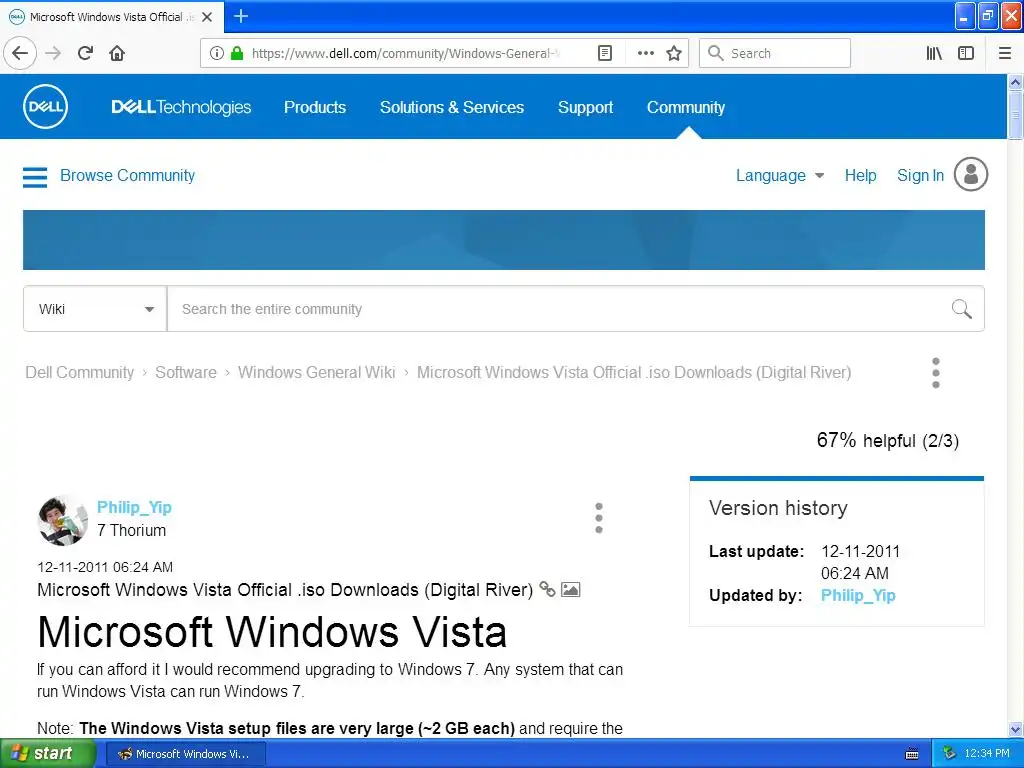This screenshot has width=1024, height=768.
Task: Toggle reader view in address bar
Action: [x=605, y=53]
